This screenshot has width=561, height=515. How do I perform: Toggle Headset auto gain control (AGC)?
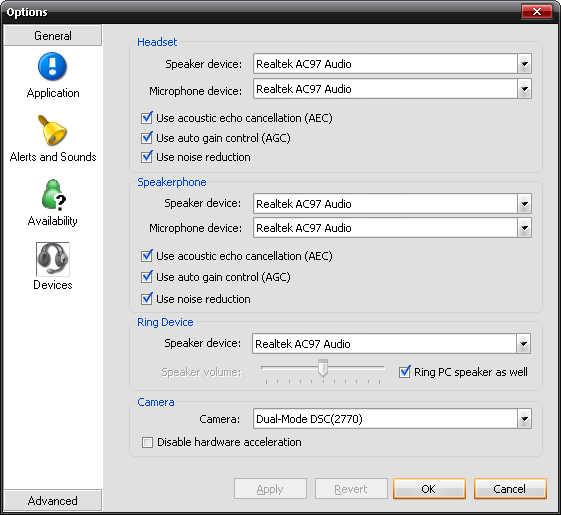tap(147, 138)
